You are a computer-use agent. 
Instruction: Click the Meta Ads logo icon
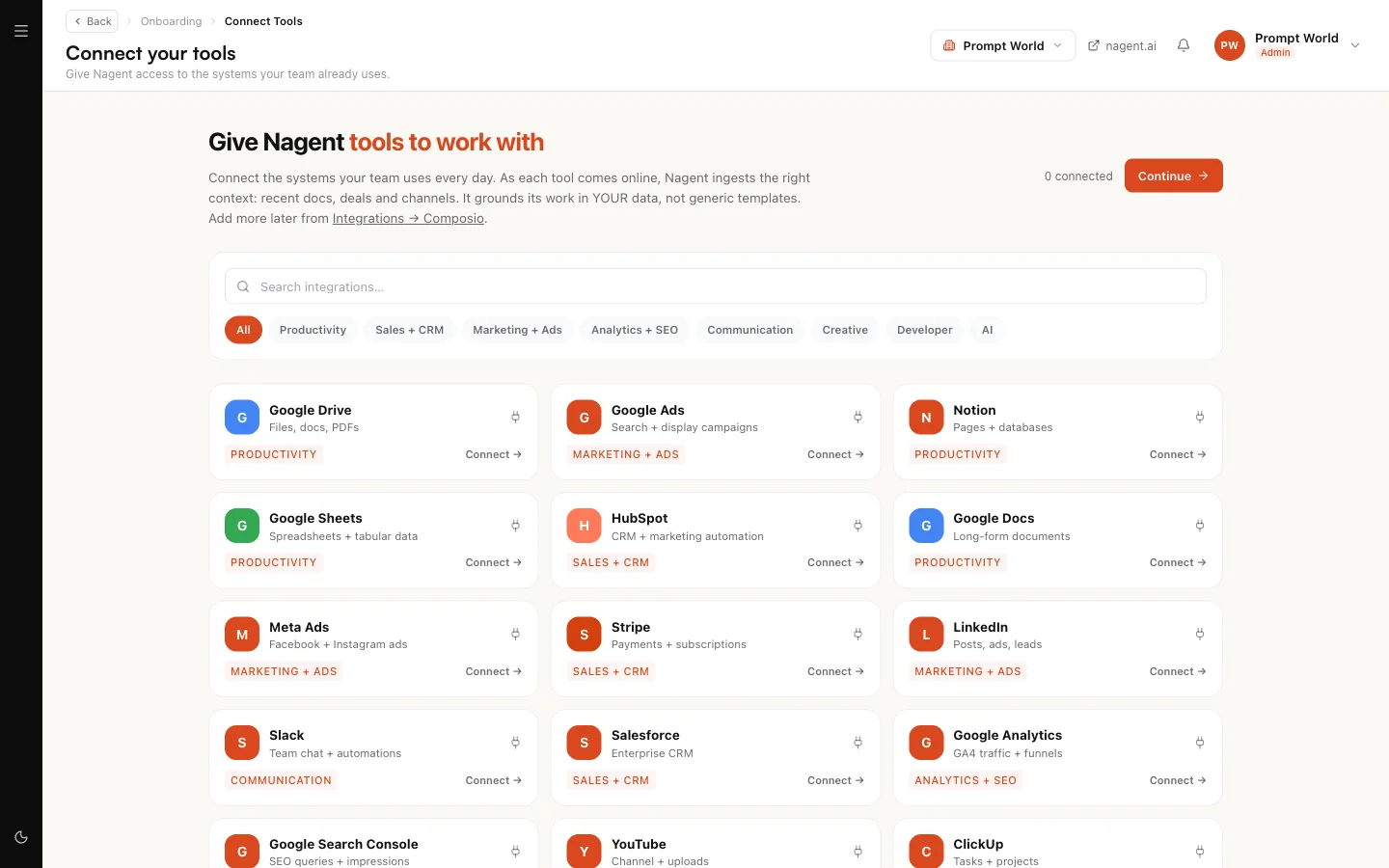[x=242, y=635]
